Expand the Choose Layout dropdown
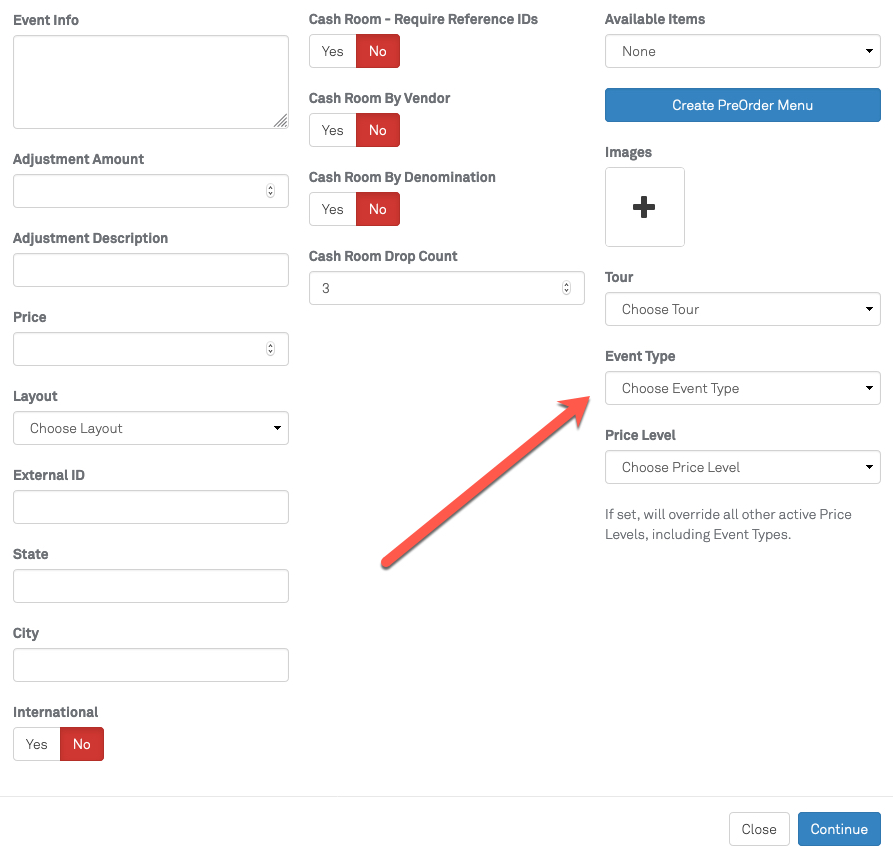893x855 pixels. point(150,428)
